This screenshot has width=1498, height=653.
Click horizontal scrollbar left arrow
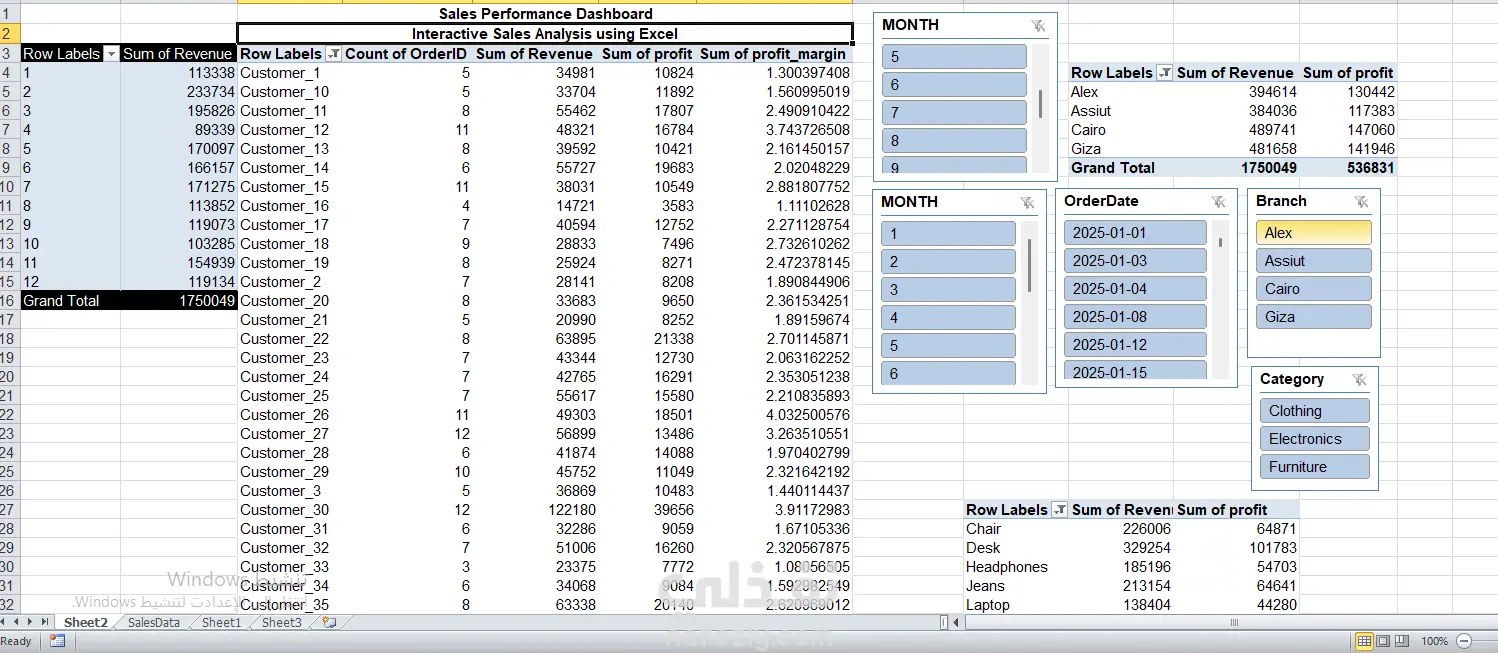pos(958,622)
